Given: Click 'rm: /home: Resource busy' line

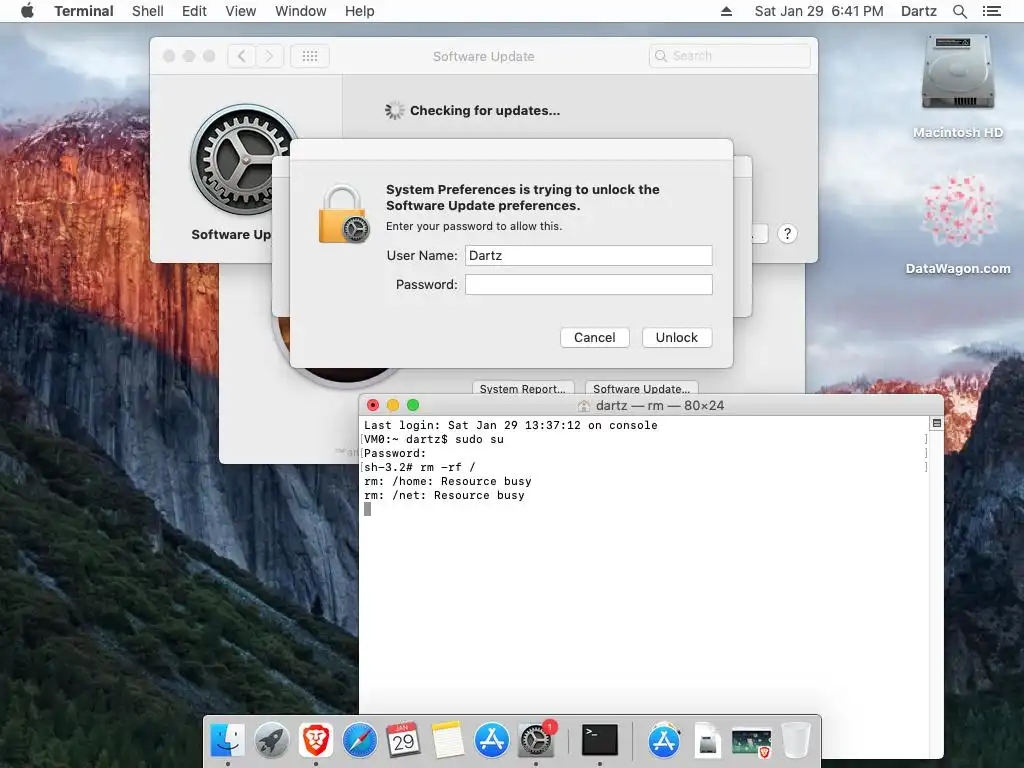Looking at the screenshot, I should (448, 481).
